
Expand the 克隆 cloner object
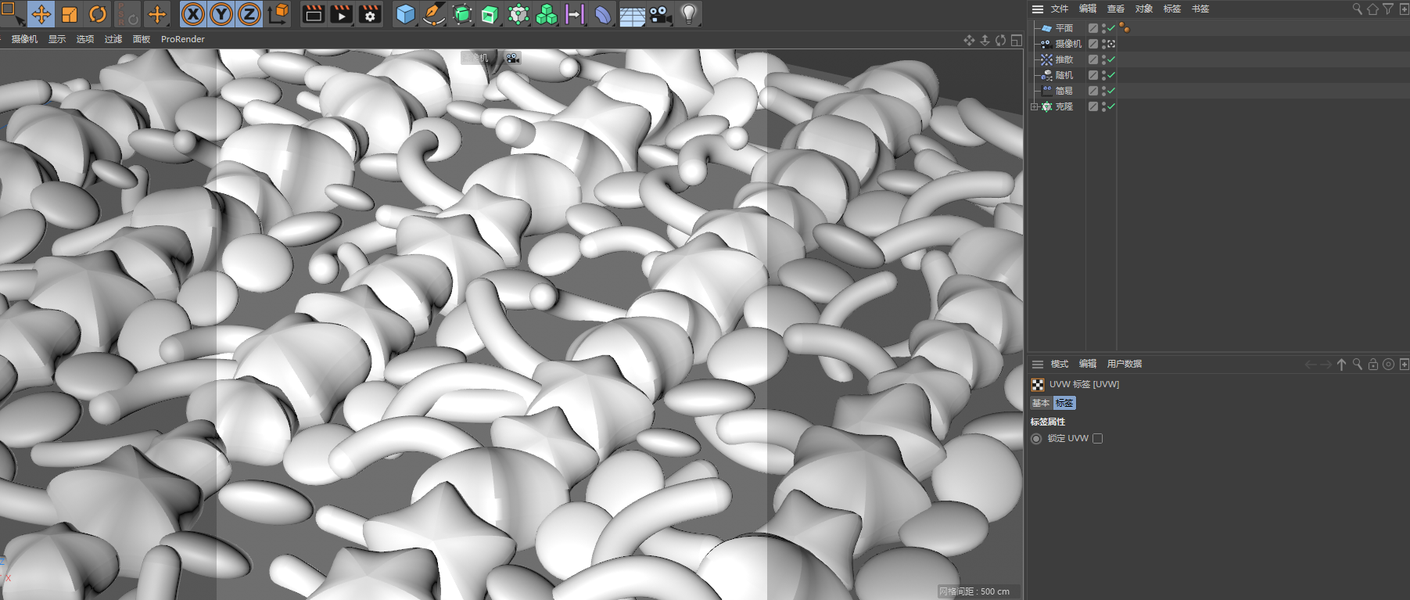pos(1034,106)
